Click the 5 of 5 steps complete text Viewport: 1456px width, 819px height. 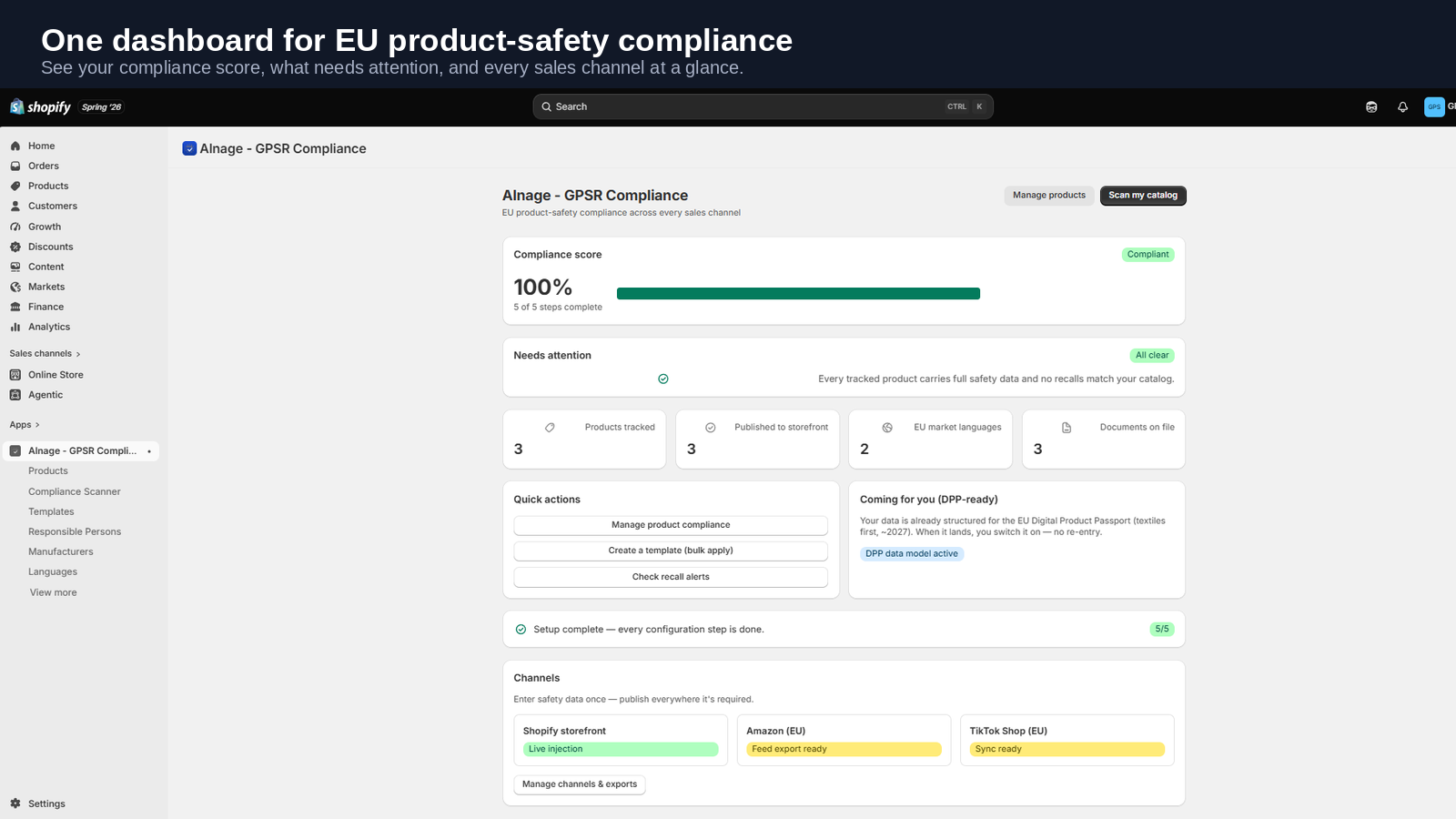[558, 308]
